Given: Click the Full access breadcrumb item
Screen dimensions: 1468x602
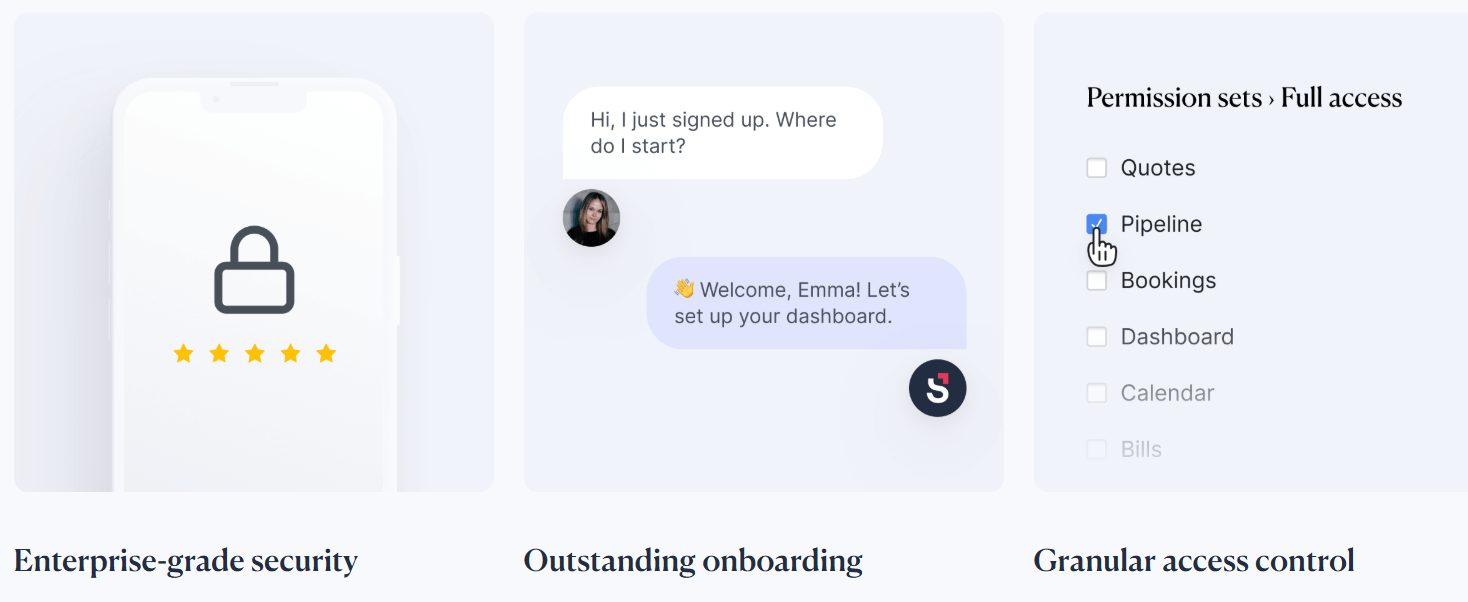Looking at the screenshot, I should coord(1342,98).
